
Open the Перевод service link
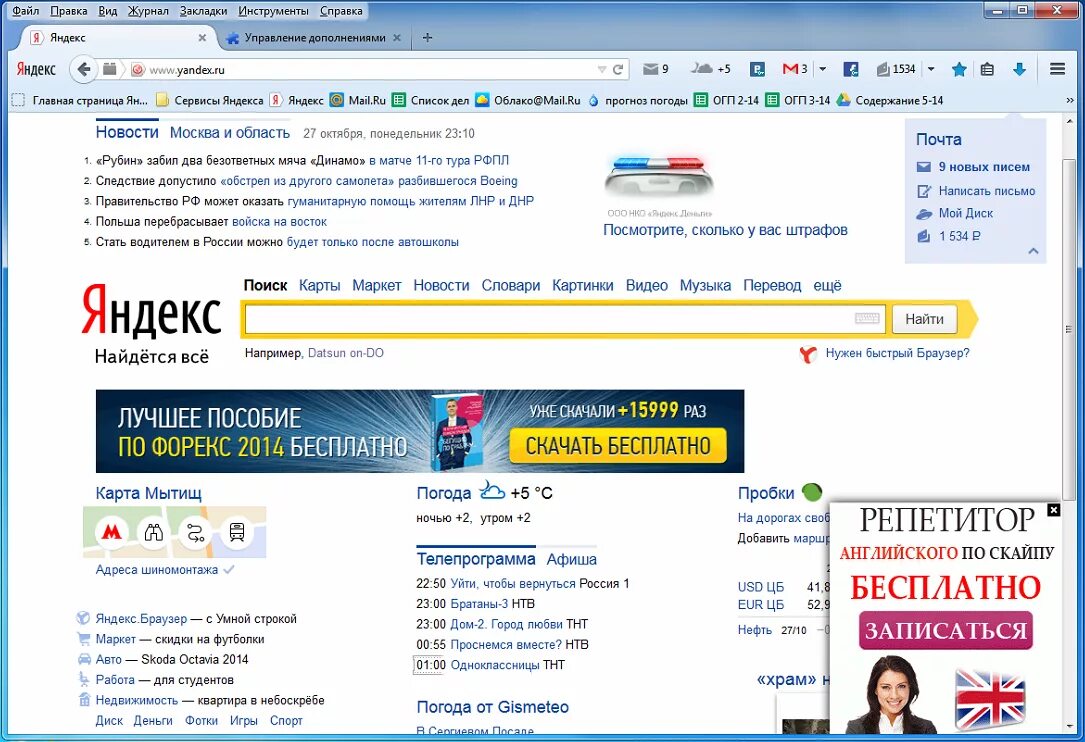click(772, 285)
